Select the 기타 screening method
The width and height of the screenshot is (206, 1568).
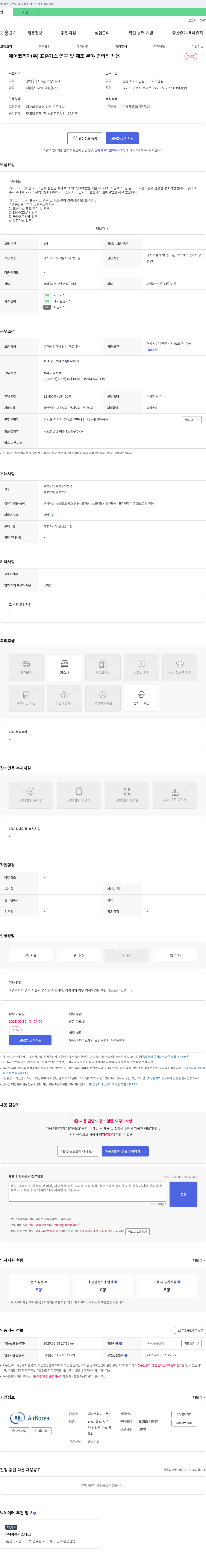[x=175, y=956]
